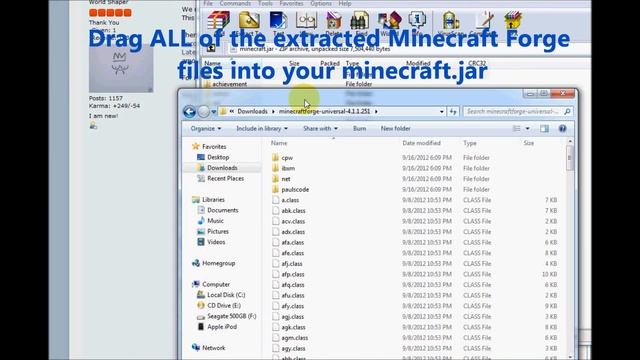640x360 pixels.
Task: Click the scroll up arrow in file list
Action: click(570, 142)
